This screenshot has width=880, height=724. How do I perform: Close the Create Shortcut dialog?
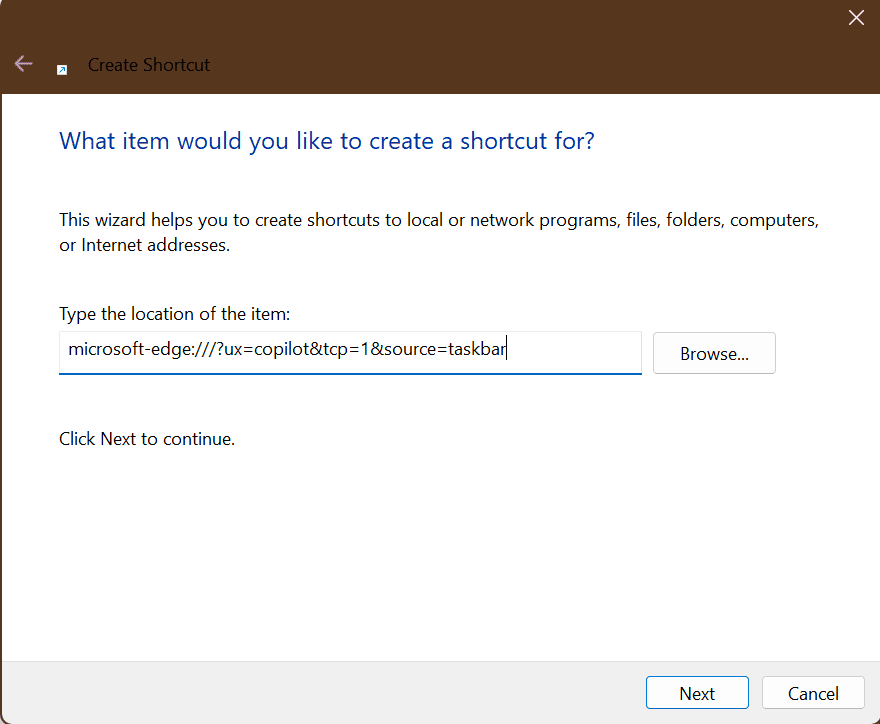[856, 17]
